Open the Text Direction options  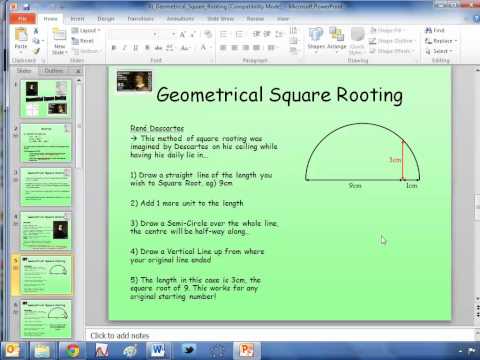point(293,31)
